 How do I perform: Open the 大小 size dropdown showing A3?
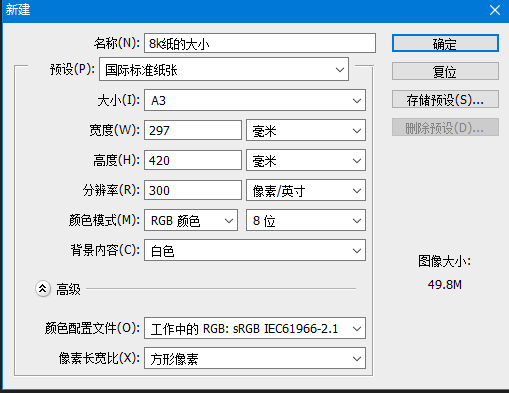point(255,100)
